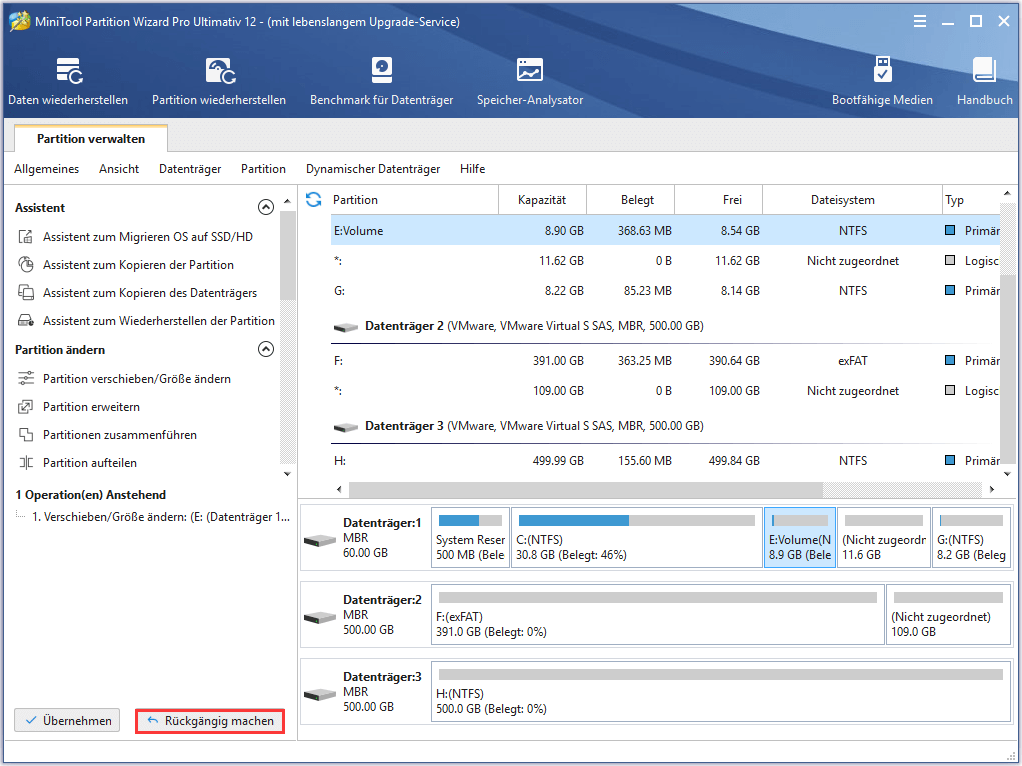Select 11.6 GB unallocated block on Datenträger 1

(884, 538)
